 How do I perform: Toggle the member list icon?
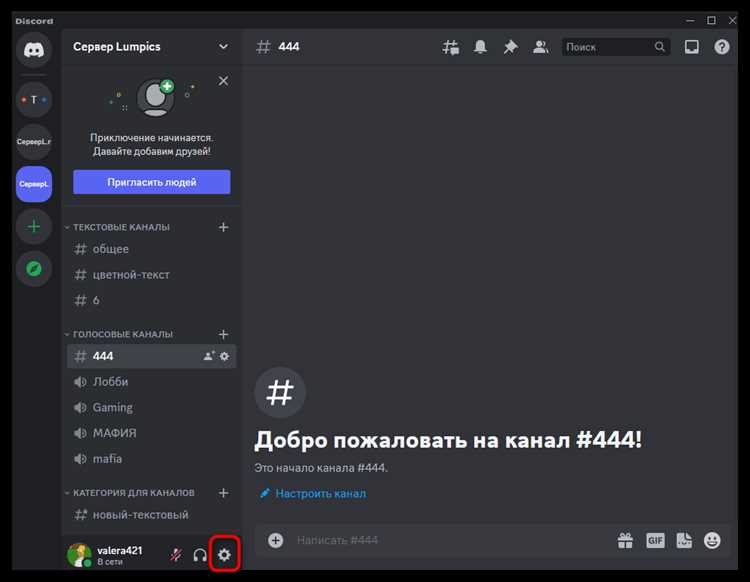540,47
